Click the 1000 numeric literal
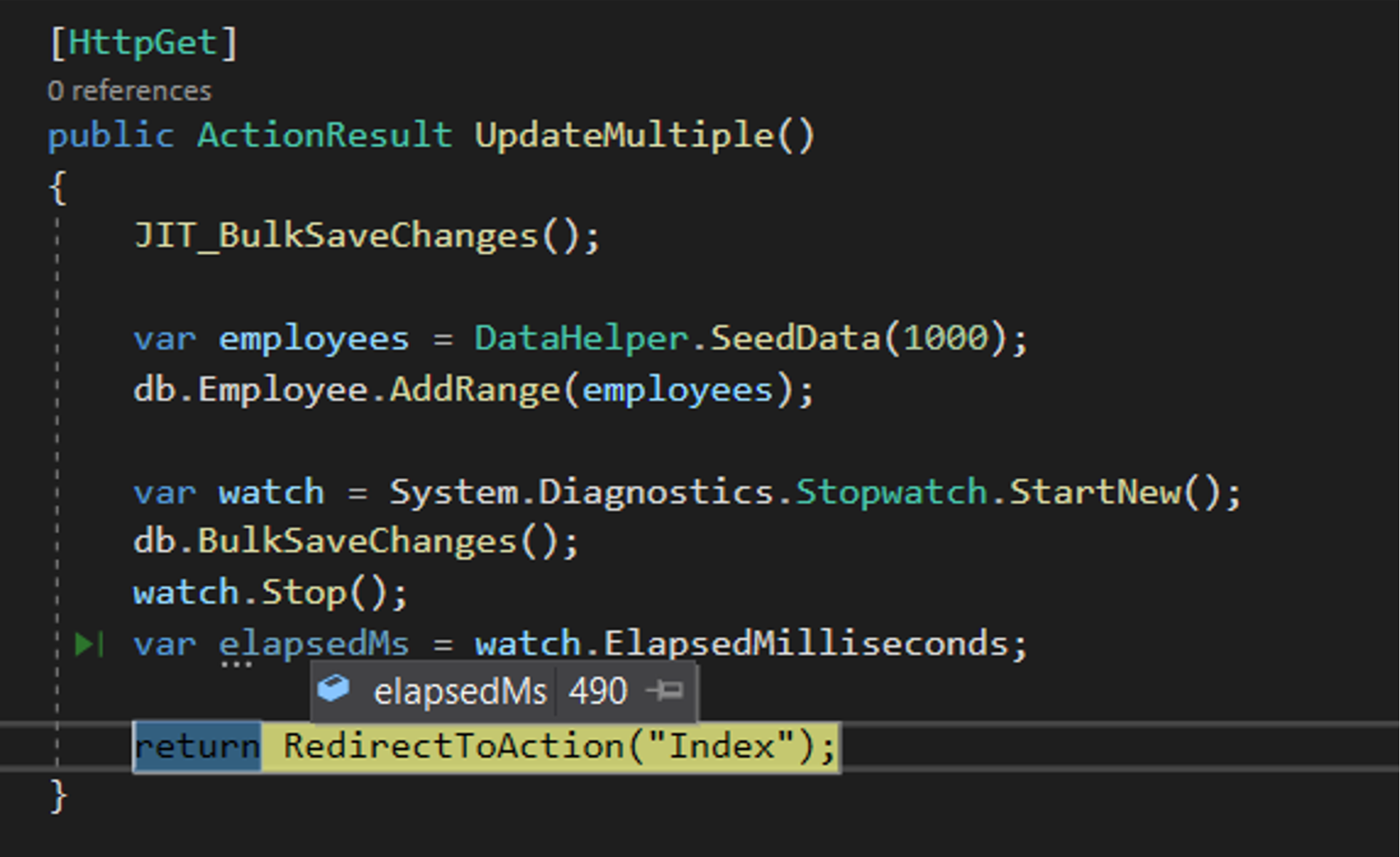 pos(945,338)
